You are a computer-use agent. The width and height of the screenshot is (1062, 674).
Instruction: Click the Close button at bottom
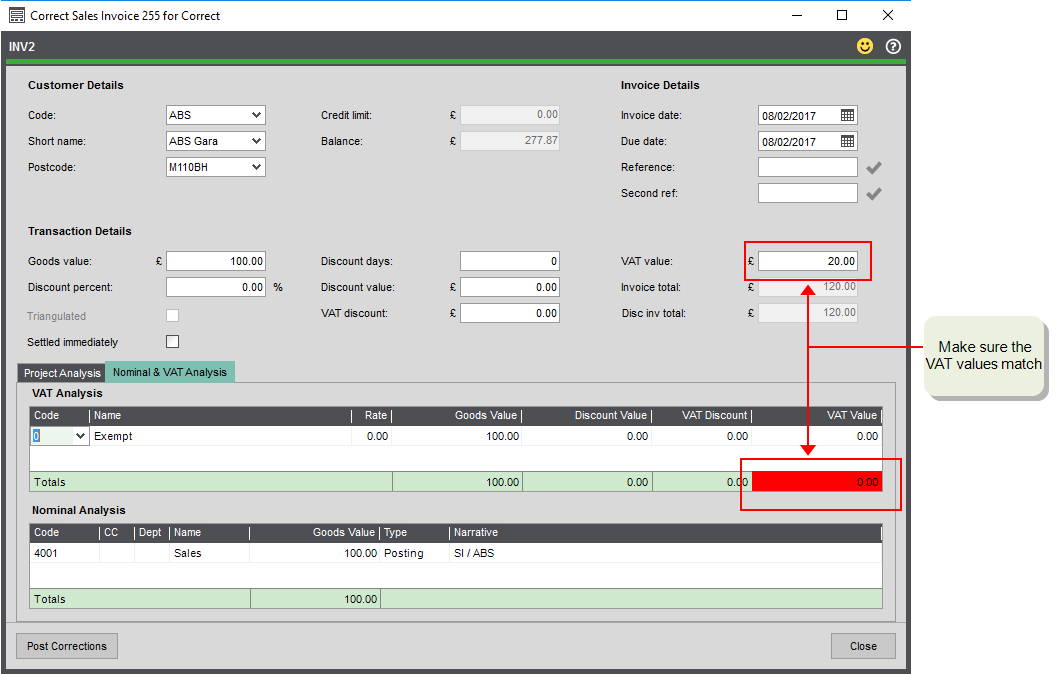862,646
